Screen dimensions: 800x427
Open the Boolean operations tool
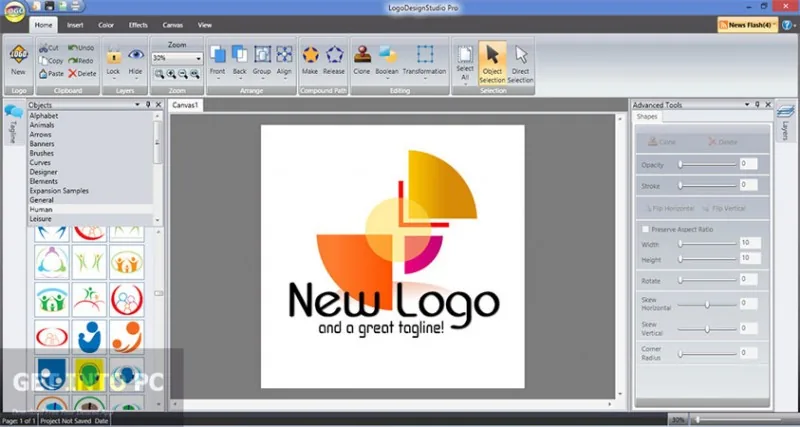click(388, 54)
